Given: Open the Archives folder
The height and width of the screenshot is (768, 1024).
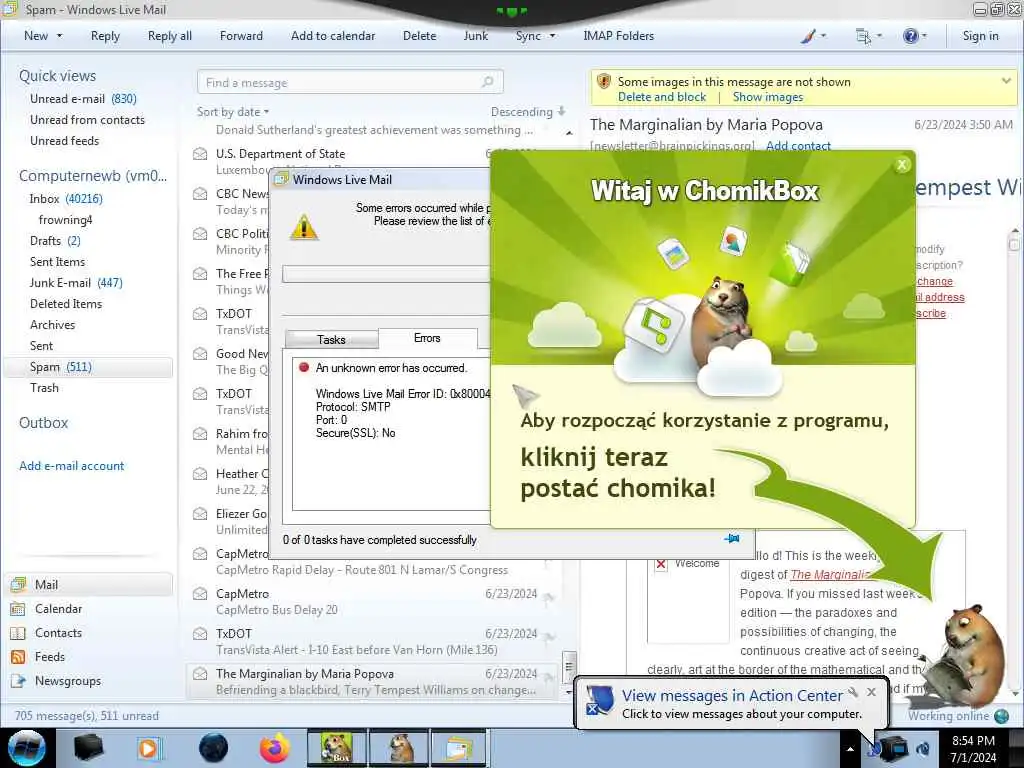Looking at the screenshot, I should 52,324.
